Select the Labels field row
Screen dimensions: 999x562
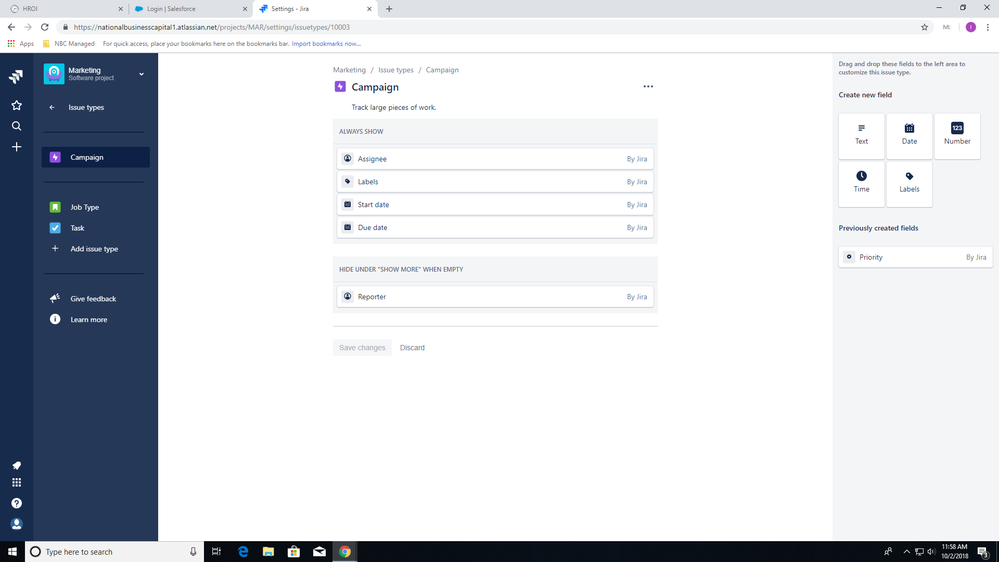[x=495, y=182]
